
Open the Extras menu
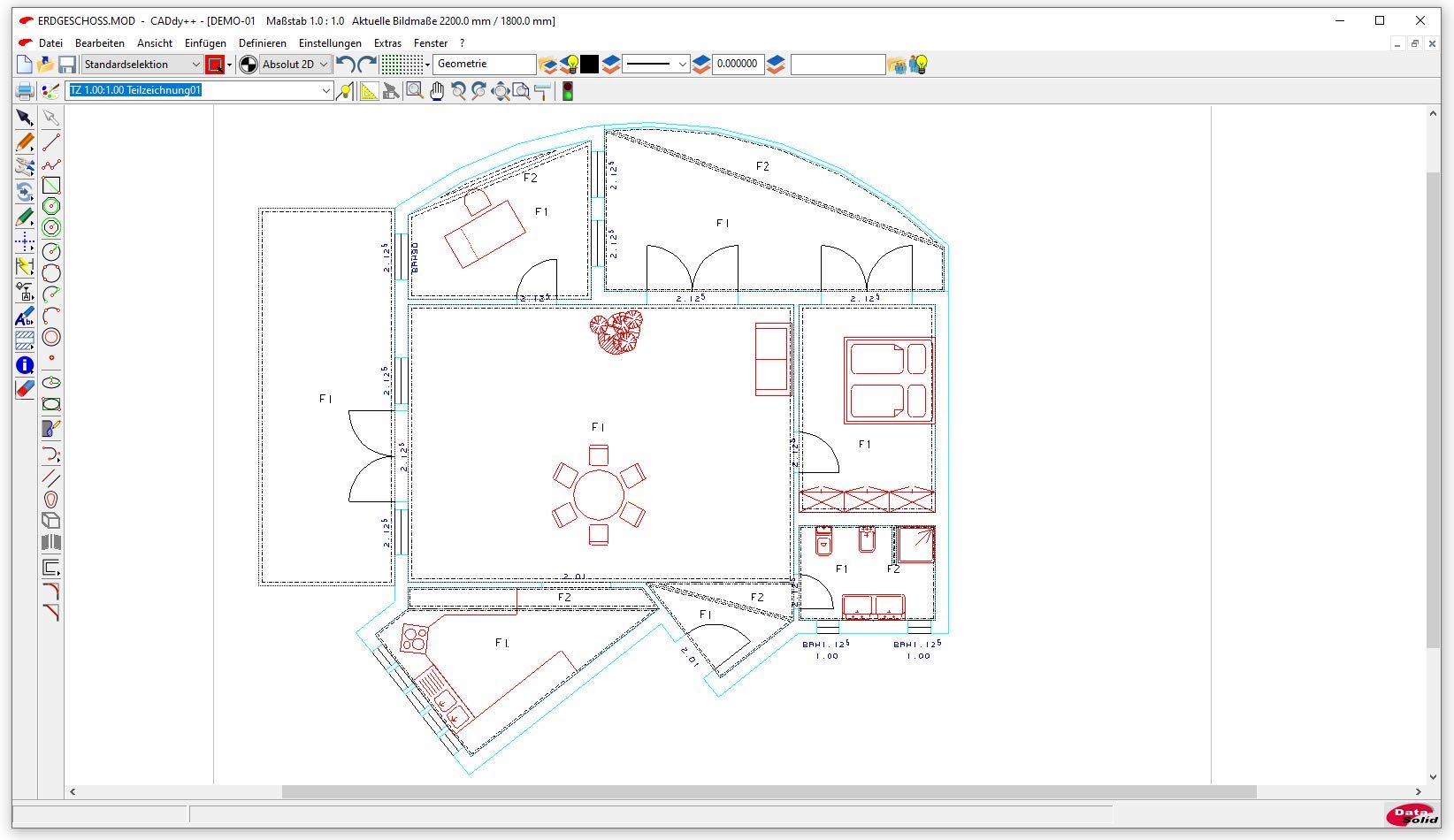click(387, 42)
